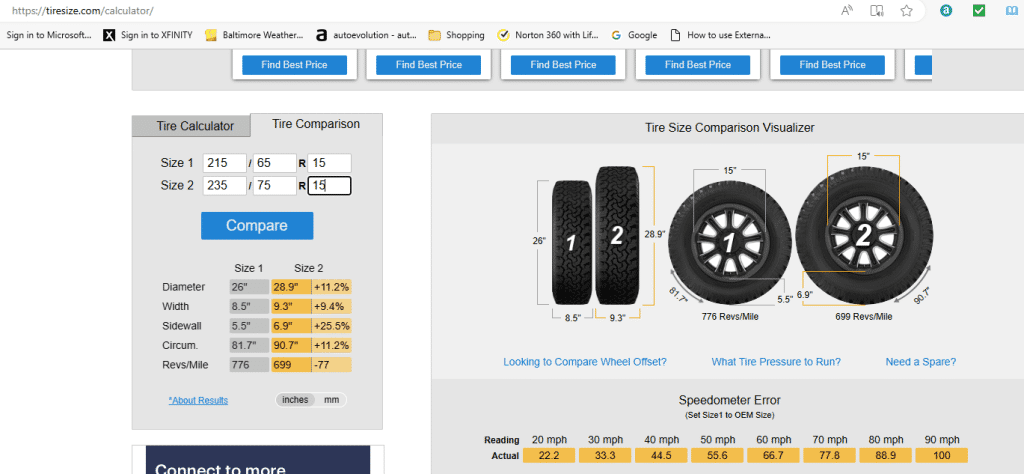Select the Tire Comparison tab
Screen dimensions: 1024x474
[x=316, y=124]
